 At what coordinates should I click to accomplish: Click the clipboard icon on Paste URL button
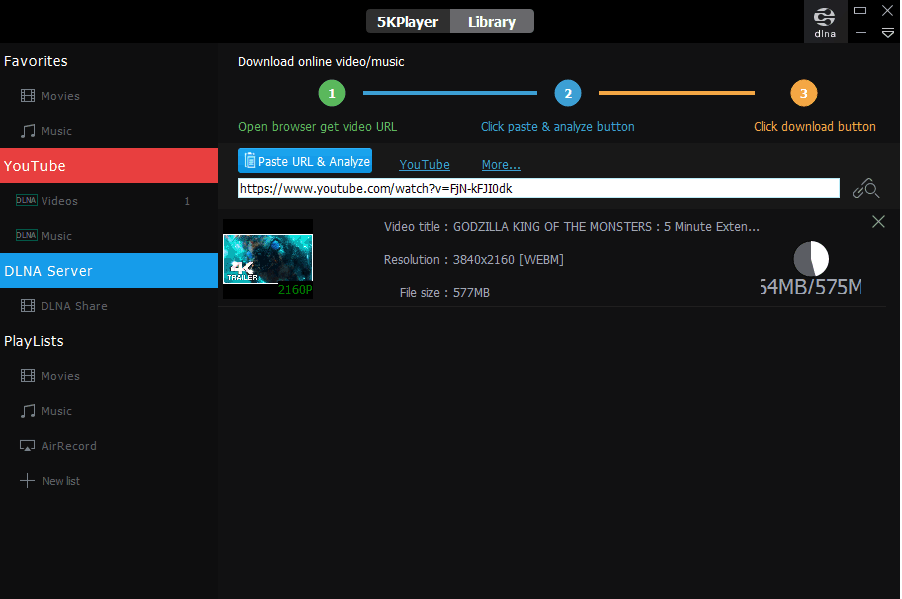250,161
